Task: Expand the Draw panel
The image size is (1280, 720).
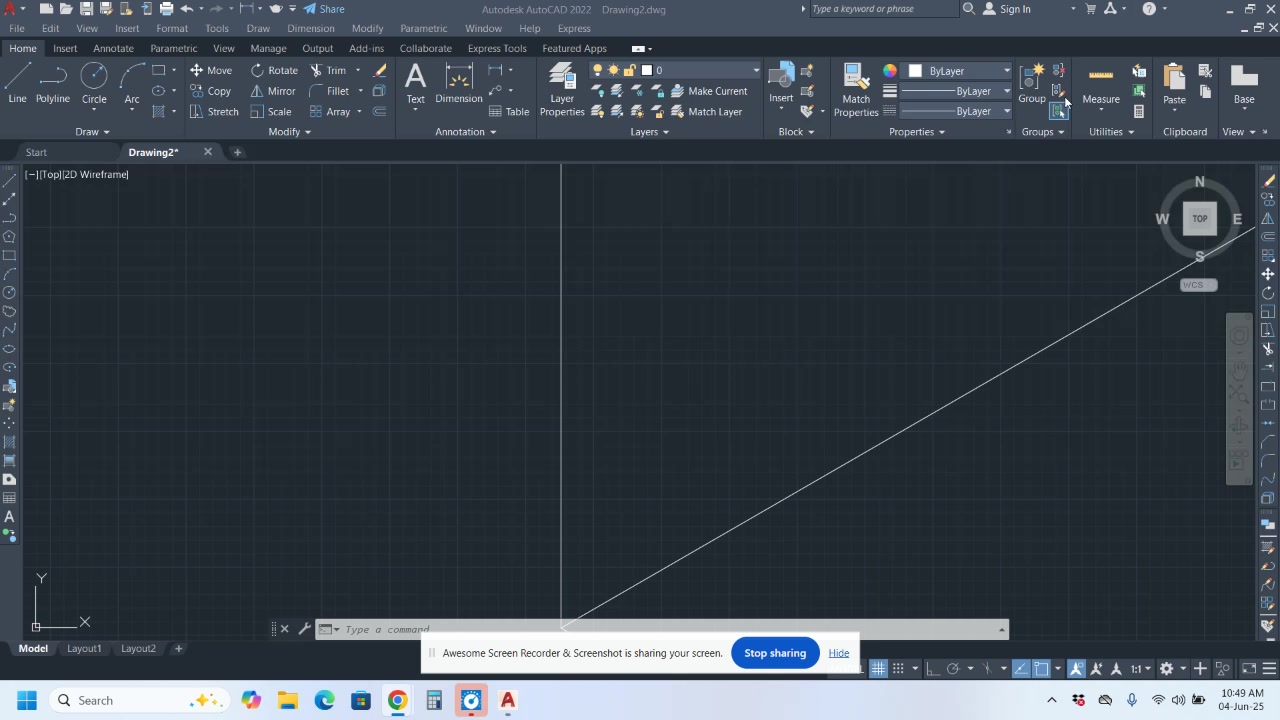Action: click(92, 132)
